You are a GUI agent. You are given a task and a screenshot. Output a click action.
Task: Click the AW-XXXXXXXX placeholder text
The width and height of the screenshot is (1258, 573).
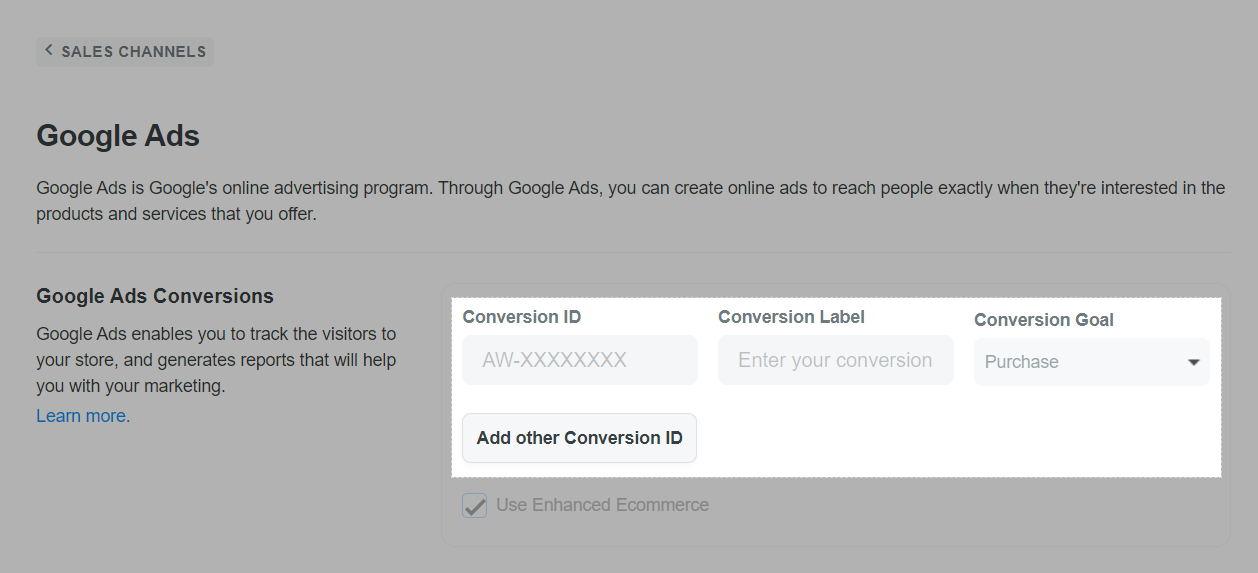pyautogui.click(x=554, y=360)
